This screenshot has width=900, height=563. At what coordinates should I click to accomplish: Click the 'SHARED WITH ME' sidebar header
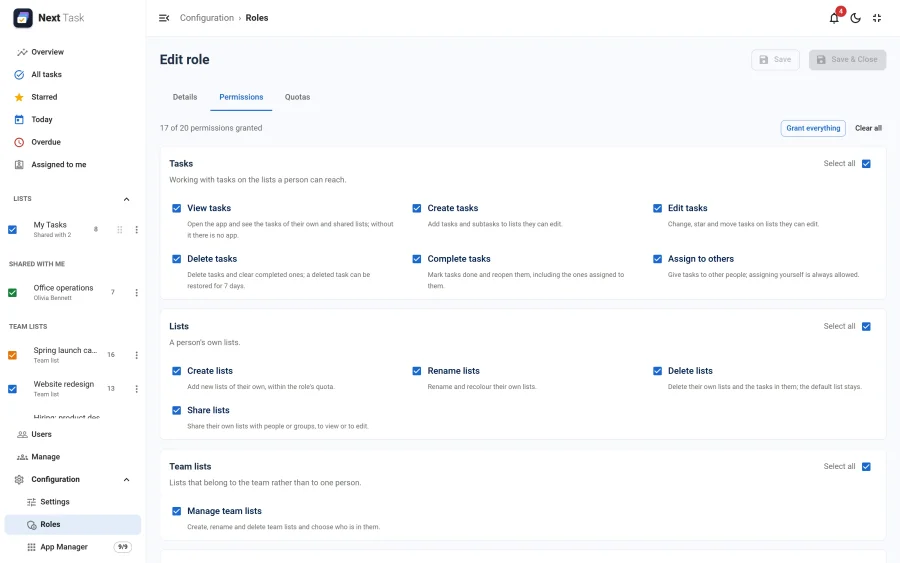coord(37,264)
